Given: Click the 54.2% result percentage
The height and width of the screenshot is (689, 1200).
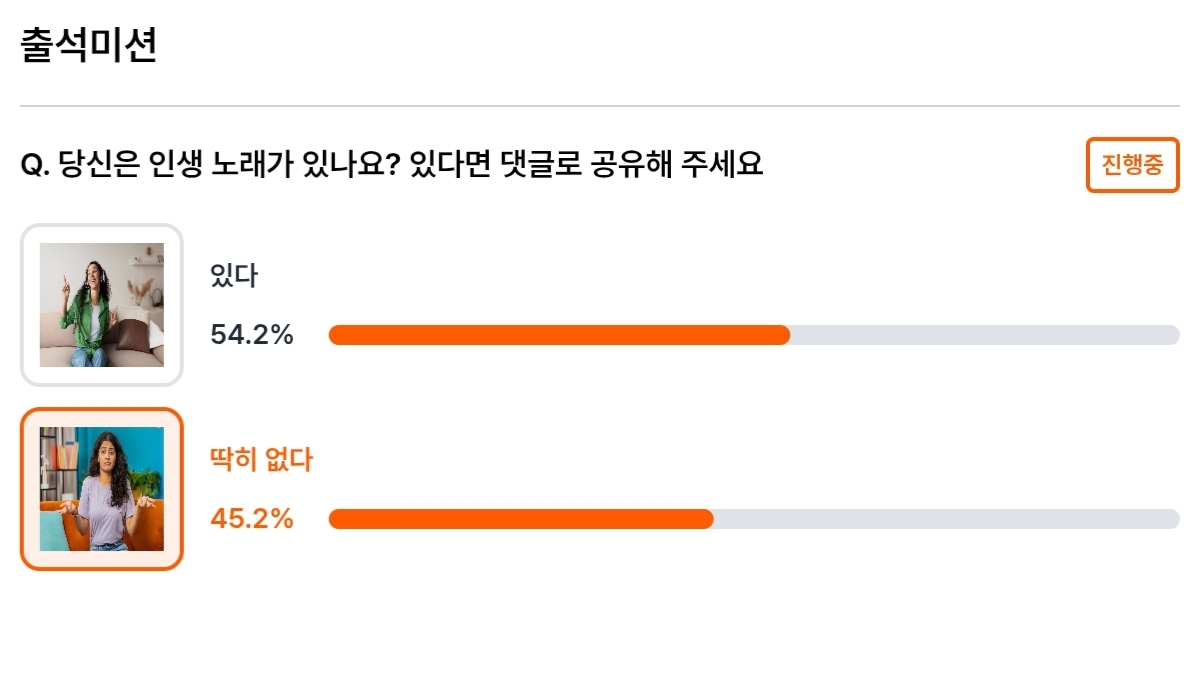Looking at the screenshot, I should point(252,335).
